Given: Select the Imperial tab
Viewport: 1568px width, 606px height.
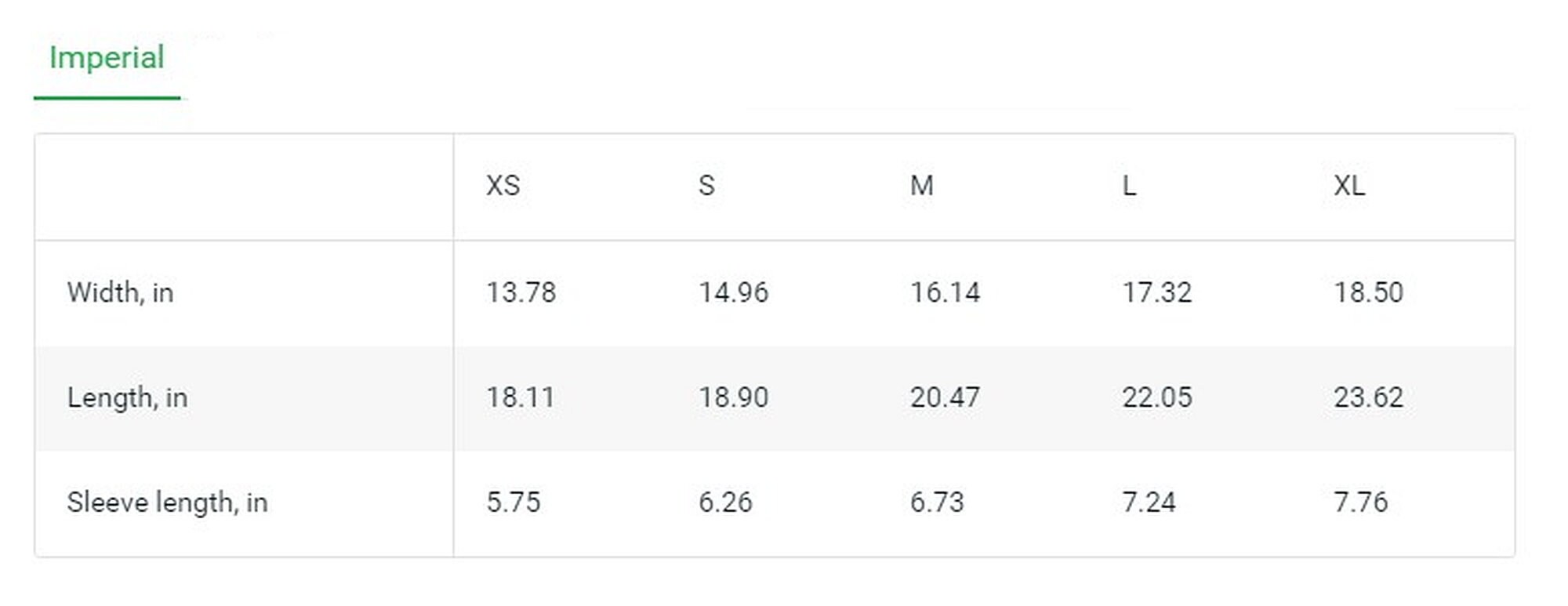Looking at the screenshot, I should point(107,59).
